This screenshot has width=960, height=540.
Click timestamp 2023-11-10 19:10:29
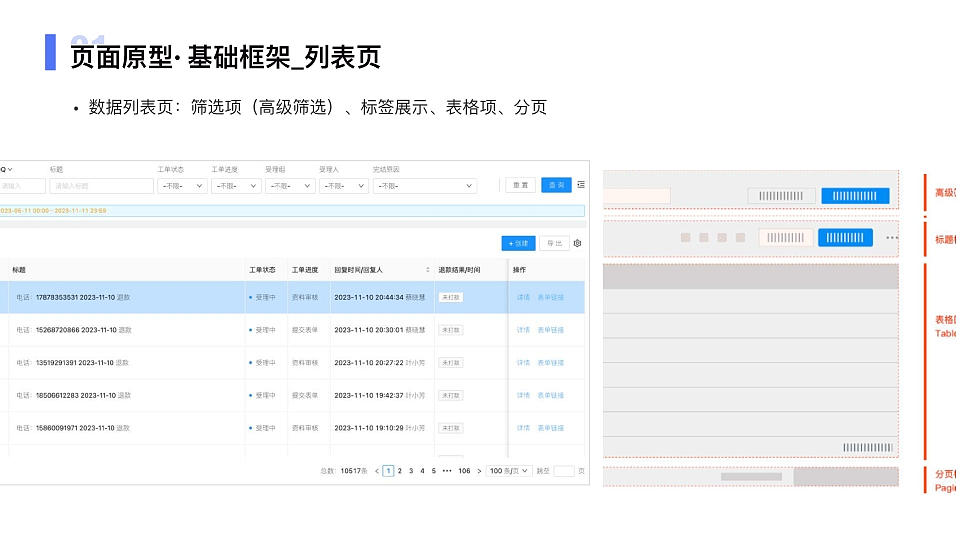point(369,428)
